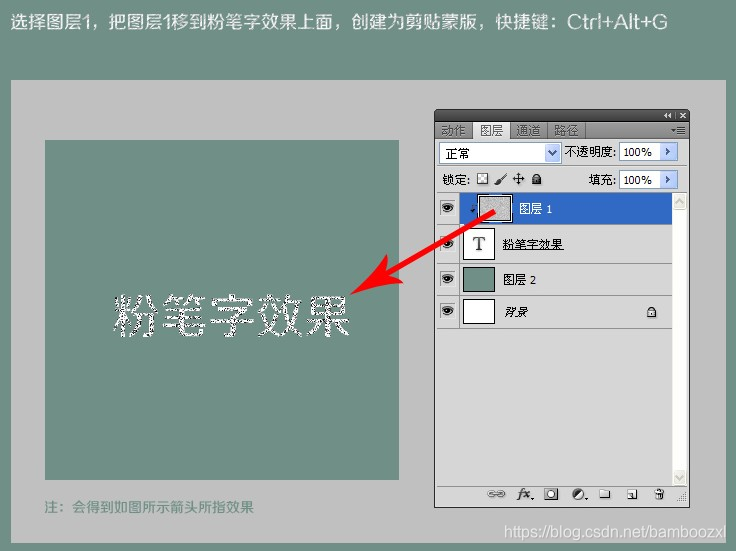Click the 不透明度 100% field
The image size is (736, 551).
click(640, 152)
